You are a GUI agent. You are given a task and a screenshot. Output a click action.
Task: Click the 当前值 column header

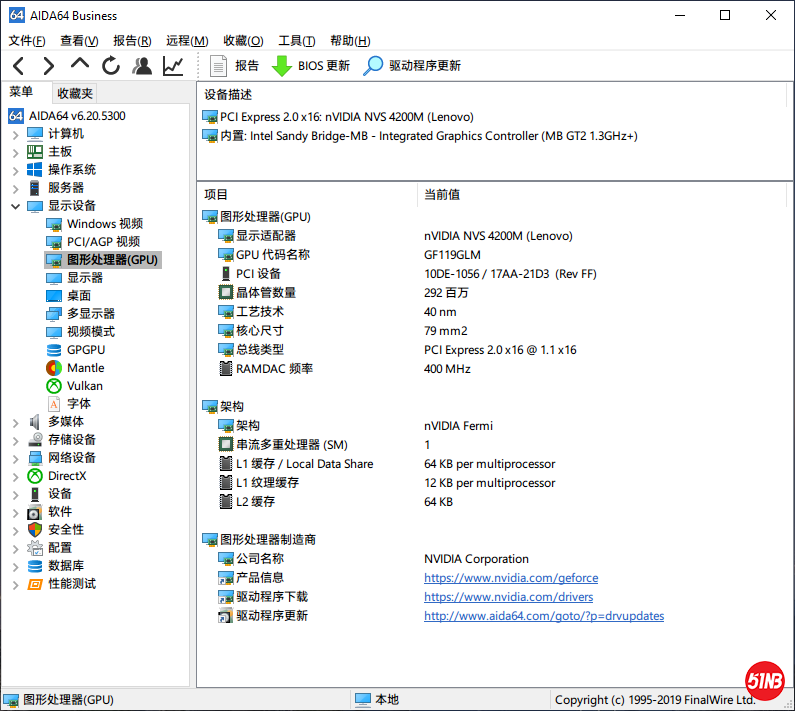442,195
